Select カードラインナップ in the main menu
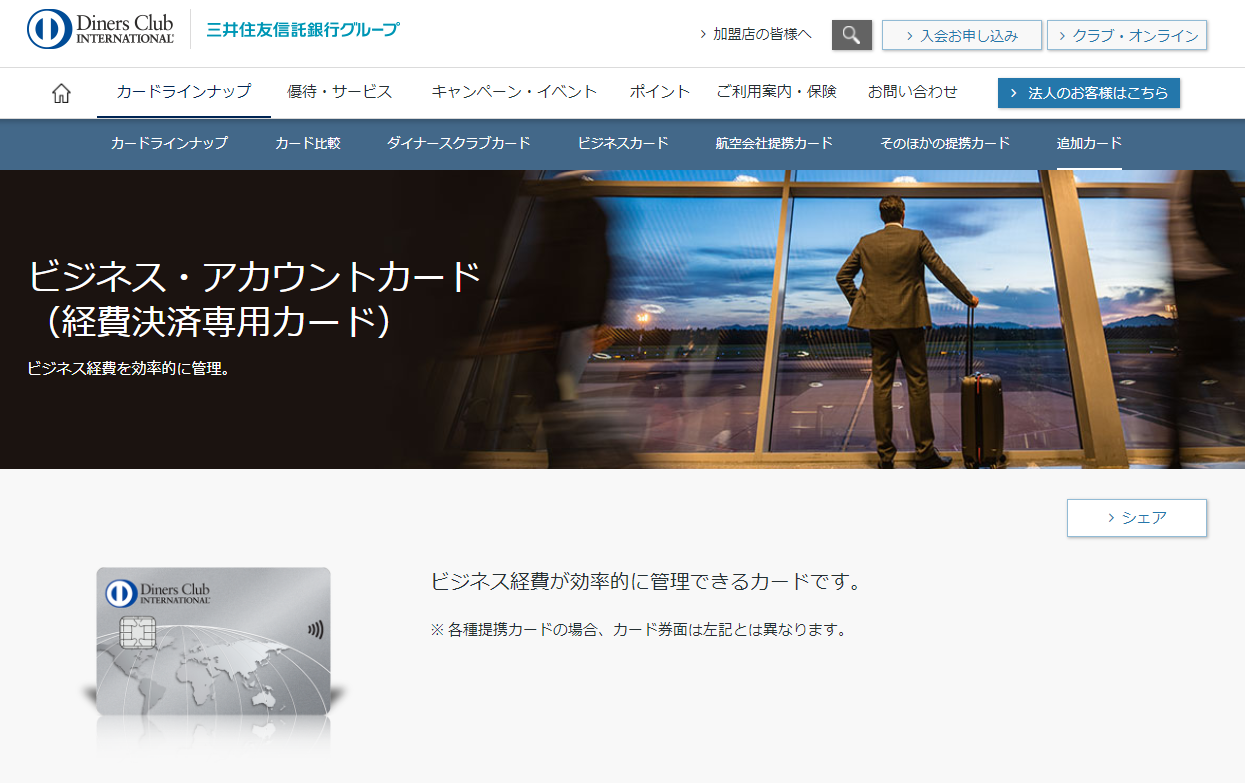The width and height of the screenshot is (1245, 783). [184, 92]
